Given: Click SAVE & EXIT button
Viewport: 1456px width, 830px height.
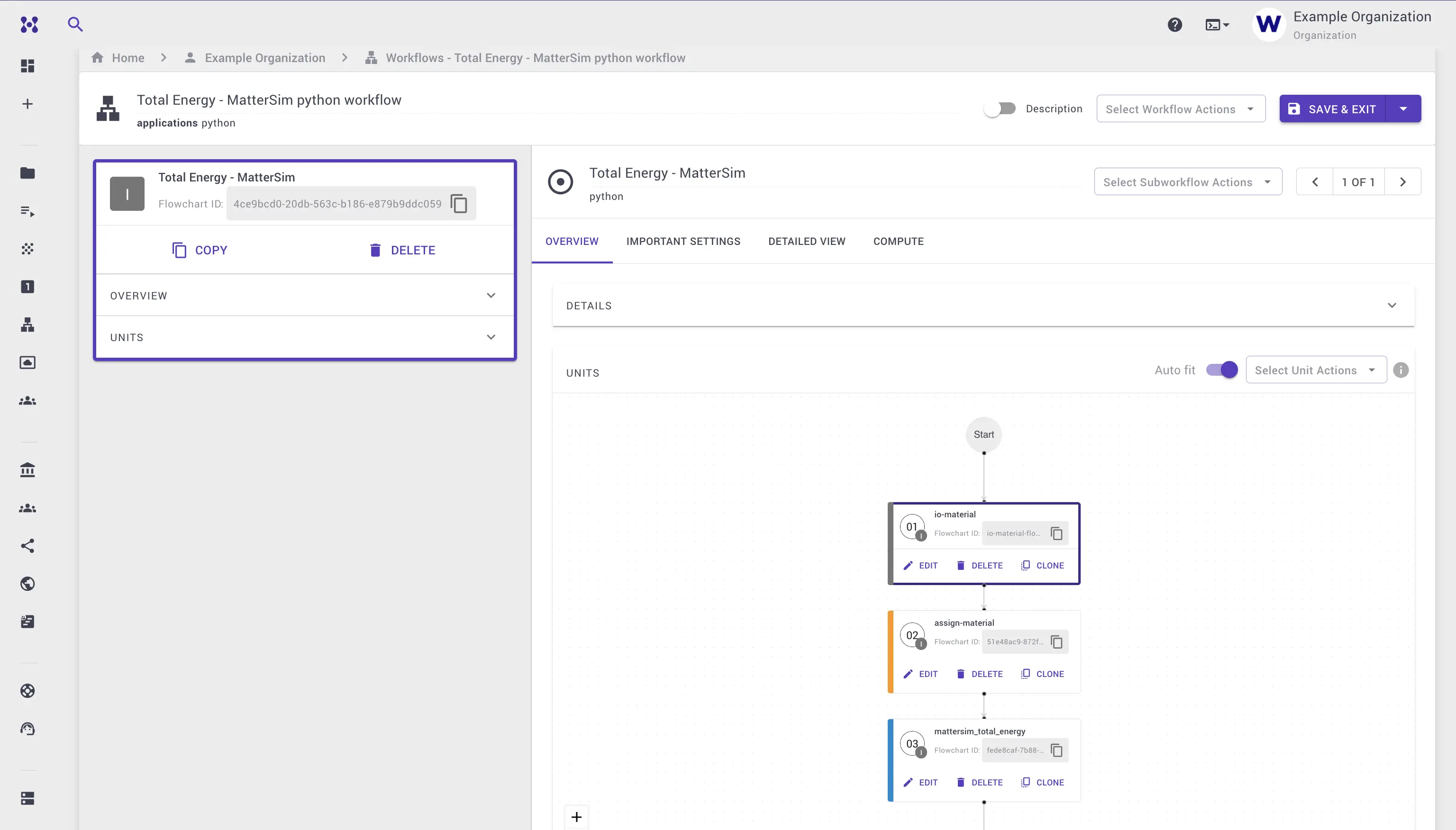Looking at the screenshot, I should tap(1332, 109).
